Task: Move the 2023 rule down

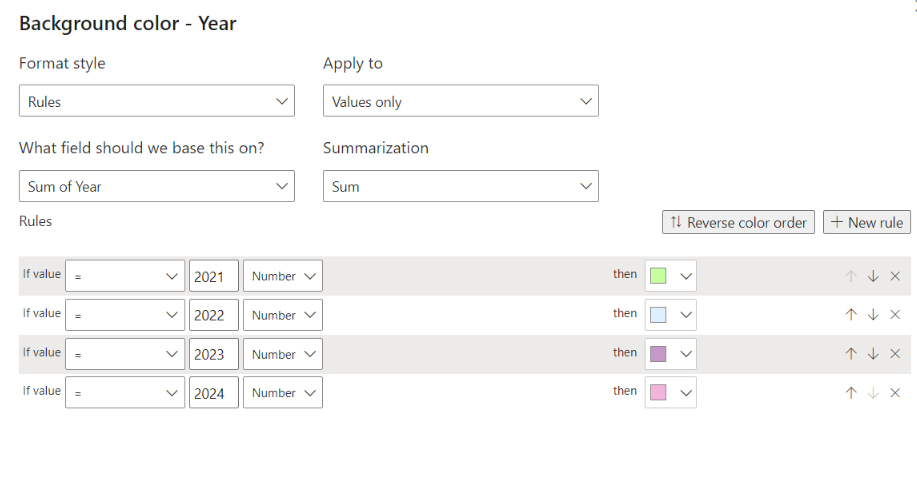Action: [873, 354]
